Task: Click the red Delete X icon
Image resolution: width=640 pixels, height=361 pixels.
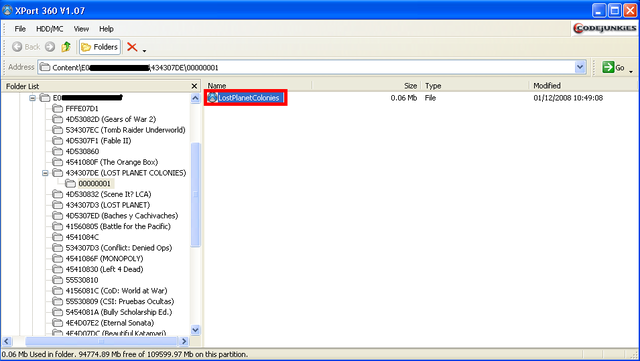Action: [x=132, y=47]
